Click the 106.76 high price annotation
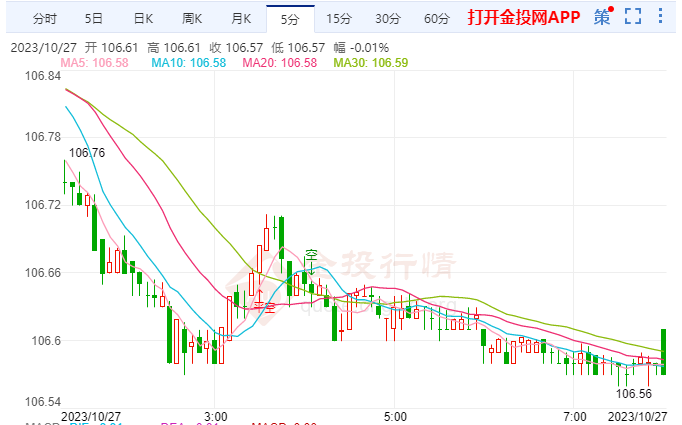The height and width of the screenshot is (425, 682). coord(87,153)
